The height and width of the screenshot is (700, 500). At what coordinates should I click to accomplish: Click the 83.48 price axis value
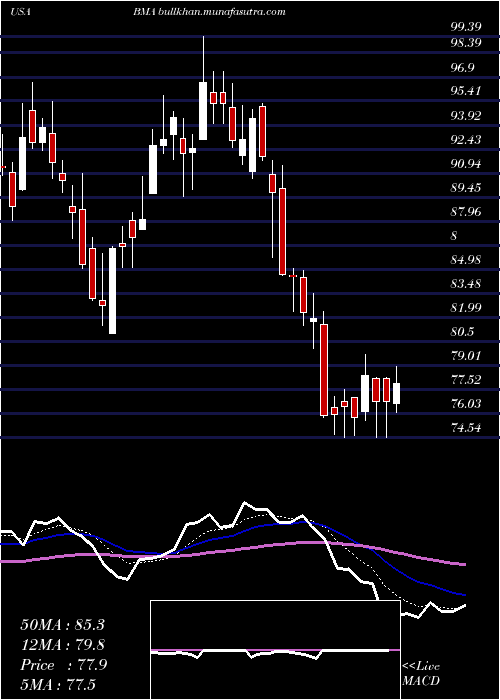tap(466, 284)
